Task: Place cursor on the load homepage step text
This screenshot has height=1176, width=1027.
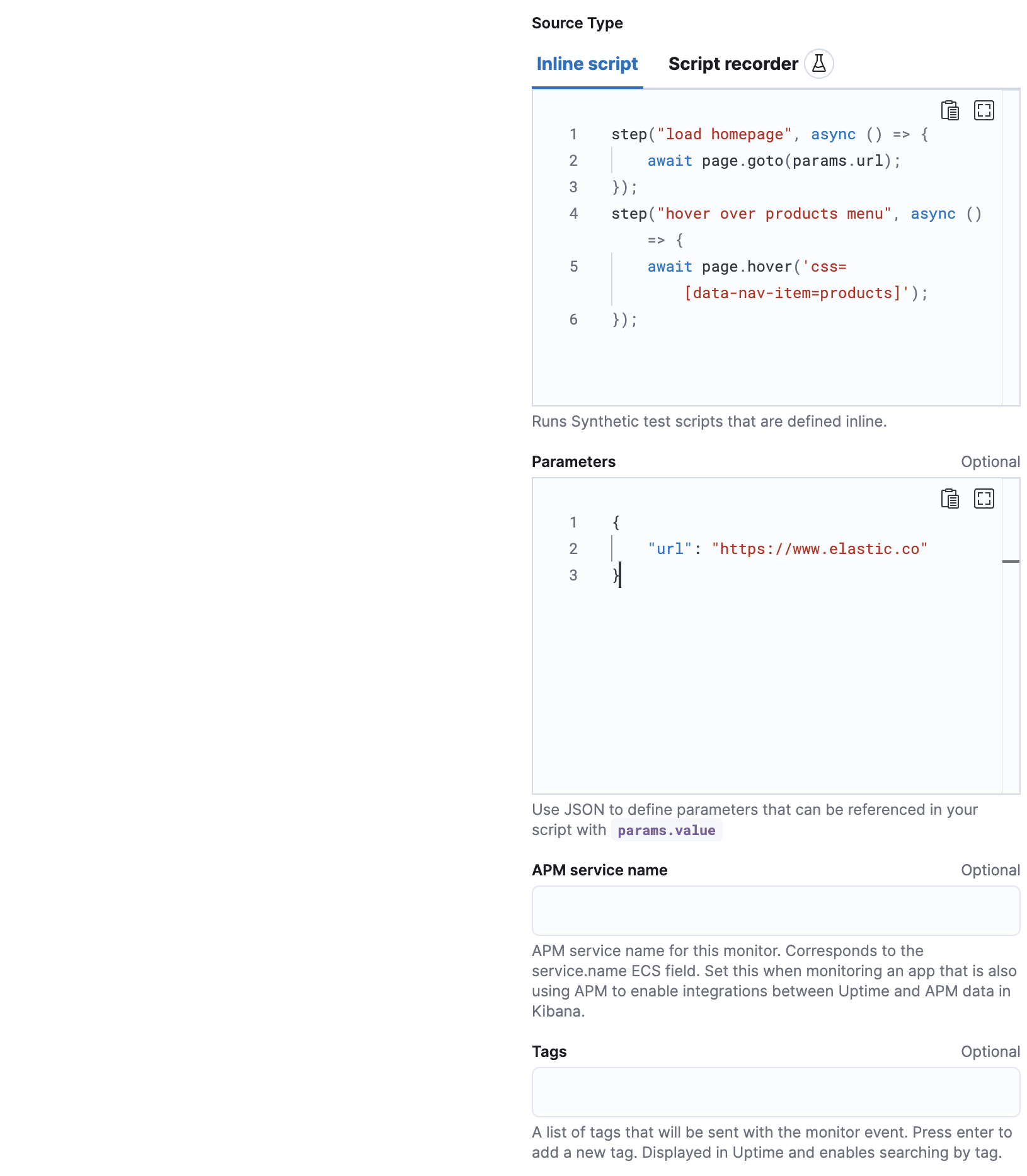Action: pos(723,134)
